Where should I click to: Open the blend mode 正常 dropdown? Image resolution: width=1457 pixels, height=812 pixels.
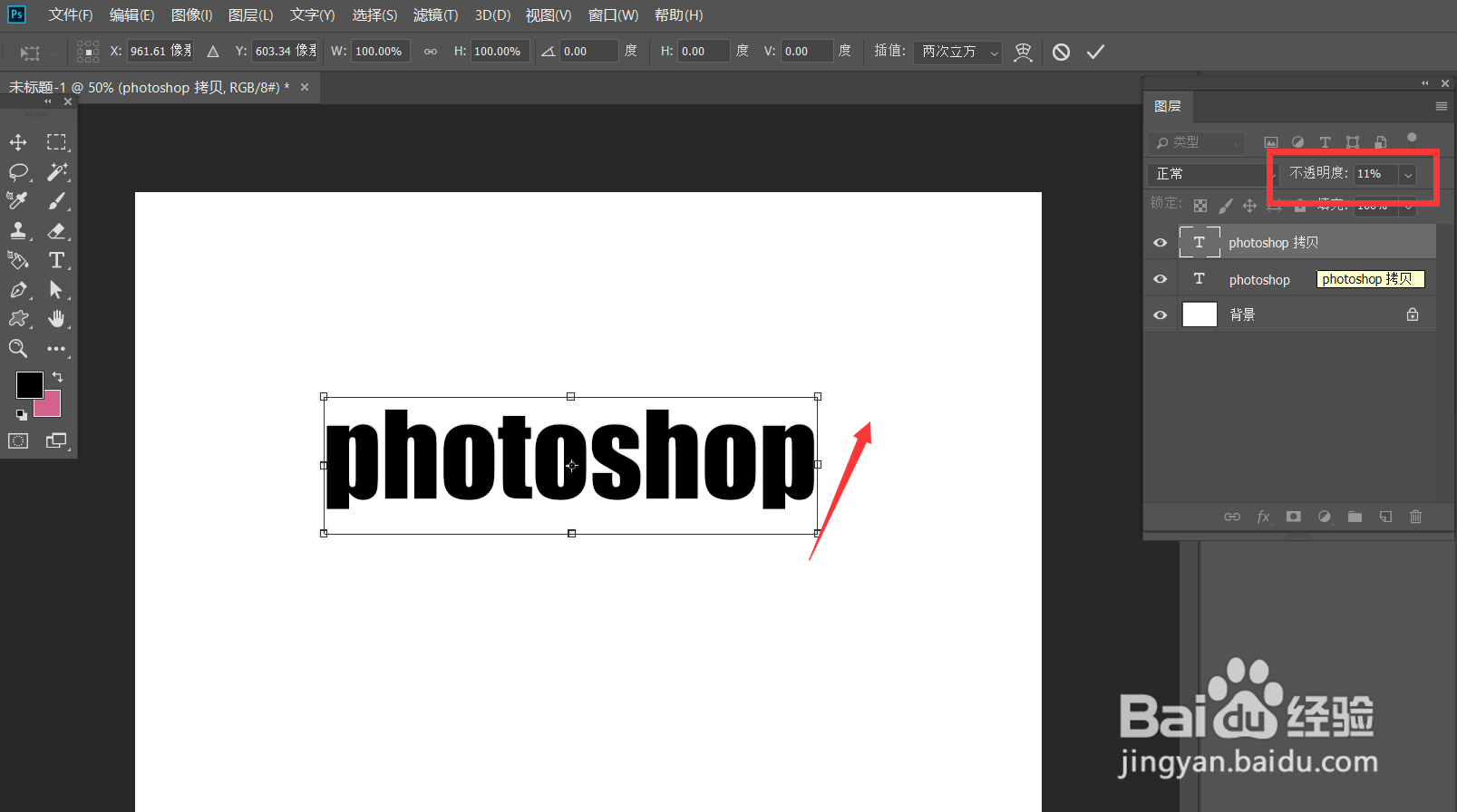pyautogui.click(x=1212, y=174)
